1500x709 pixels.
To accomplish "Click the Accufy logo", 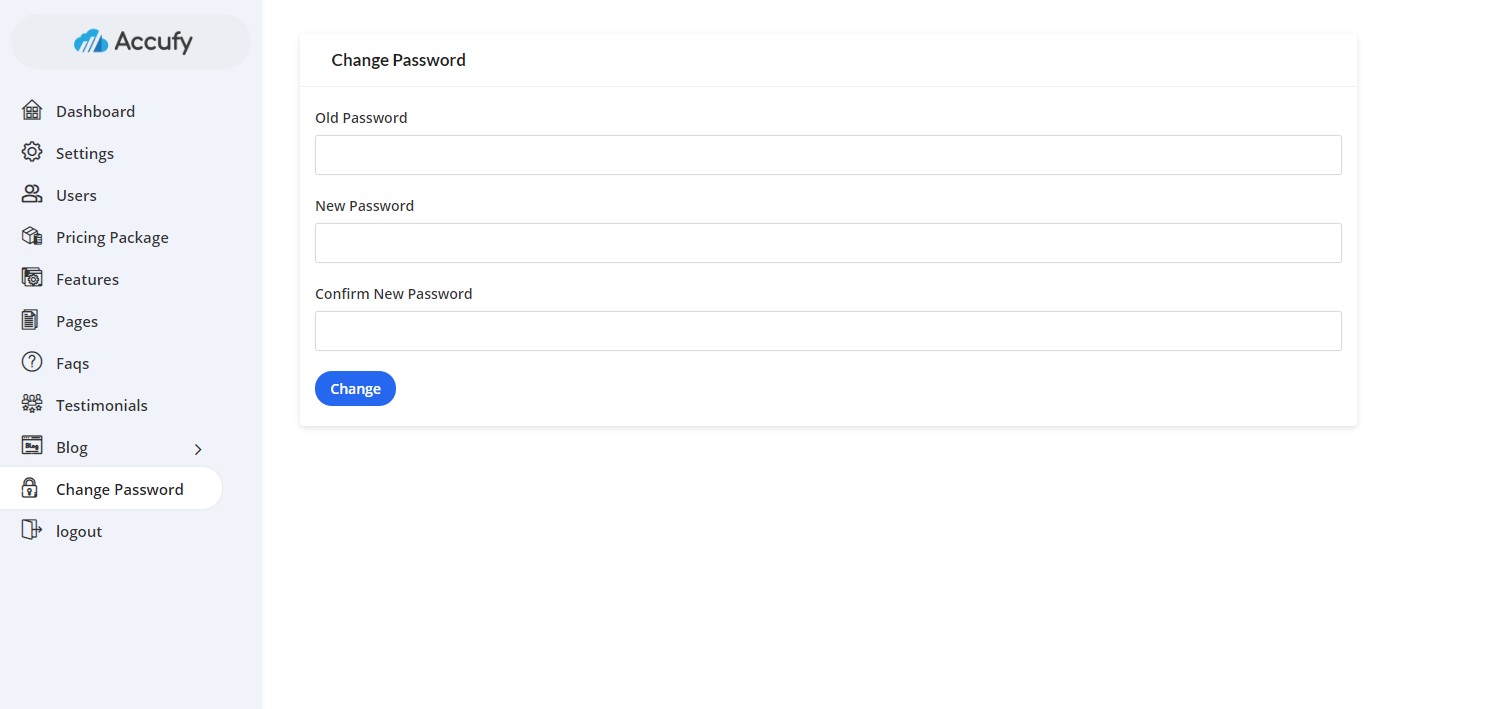I will 132,42.
